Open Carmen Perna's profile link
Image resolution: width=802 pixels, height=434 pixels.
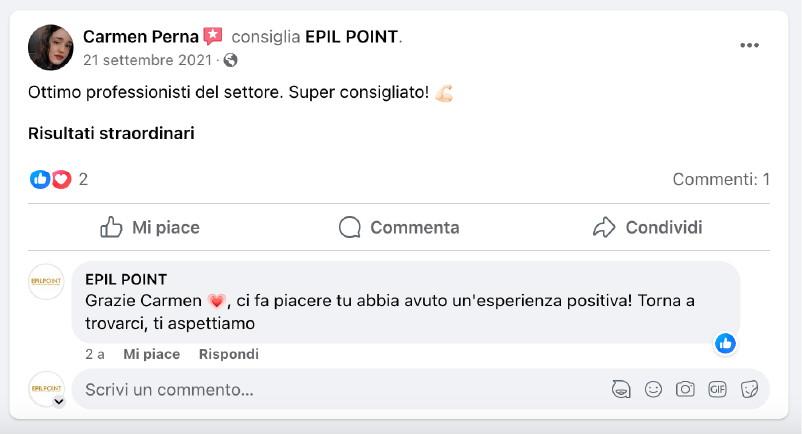point(141,37)
